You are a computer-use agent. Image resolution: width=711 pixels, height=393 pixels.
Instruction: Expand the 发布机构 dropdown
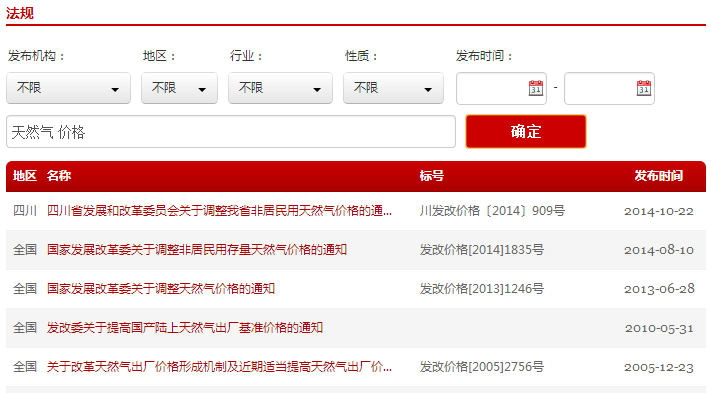click(68, 88)
